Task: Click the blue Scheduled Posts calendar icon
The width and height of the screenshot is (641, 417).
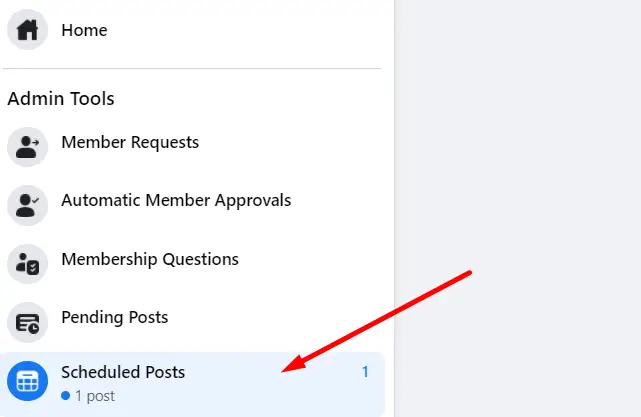Action: tap(27, 381)
